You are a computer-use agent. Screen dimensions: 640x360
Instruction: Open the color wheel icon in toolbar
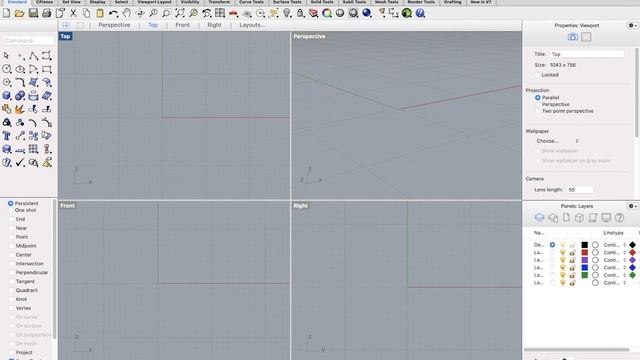[327, 13]
